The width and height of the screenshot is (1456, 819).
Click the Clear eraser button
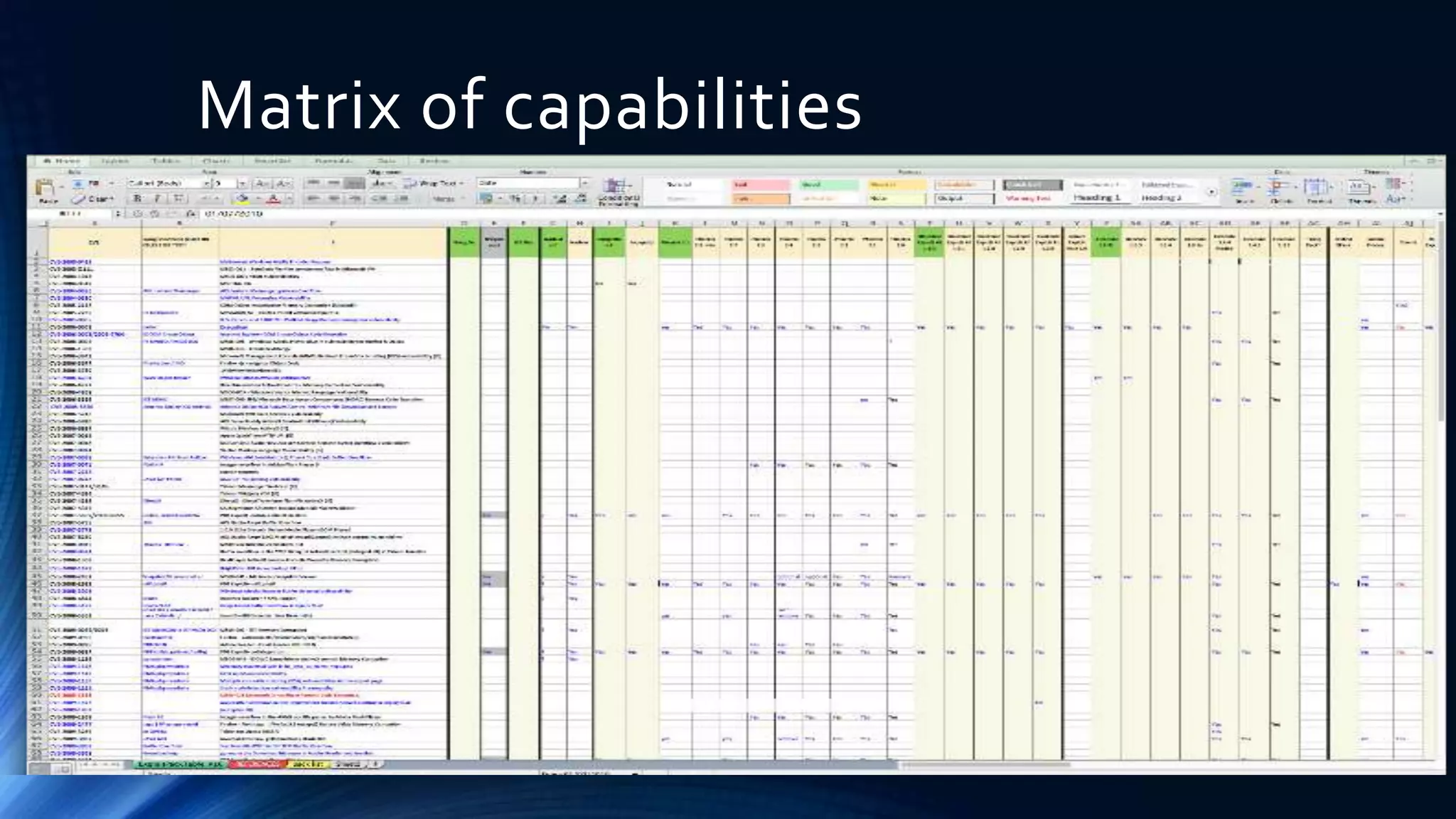(x=92, y=199)
